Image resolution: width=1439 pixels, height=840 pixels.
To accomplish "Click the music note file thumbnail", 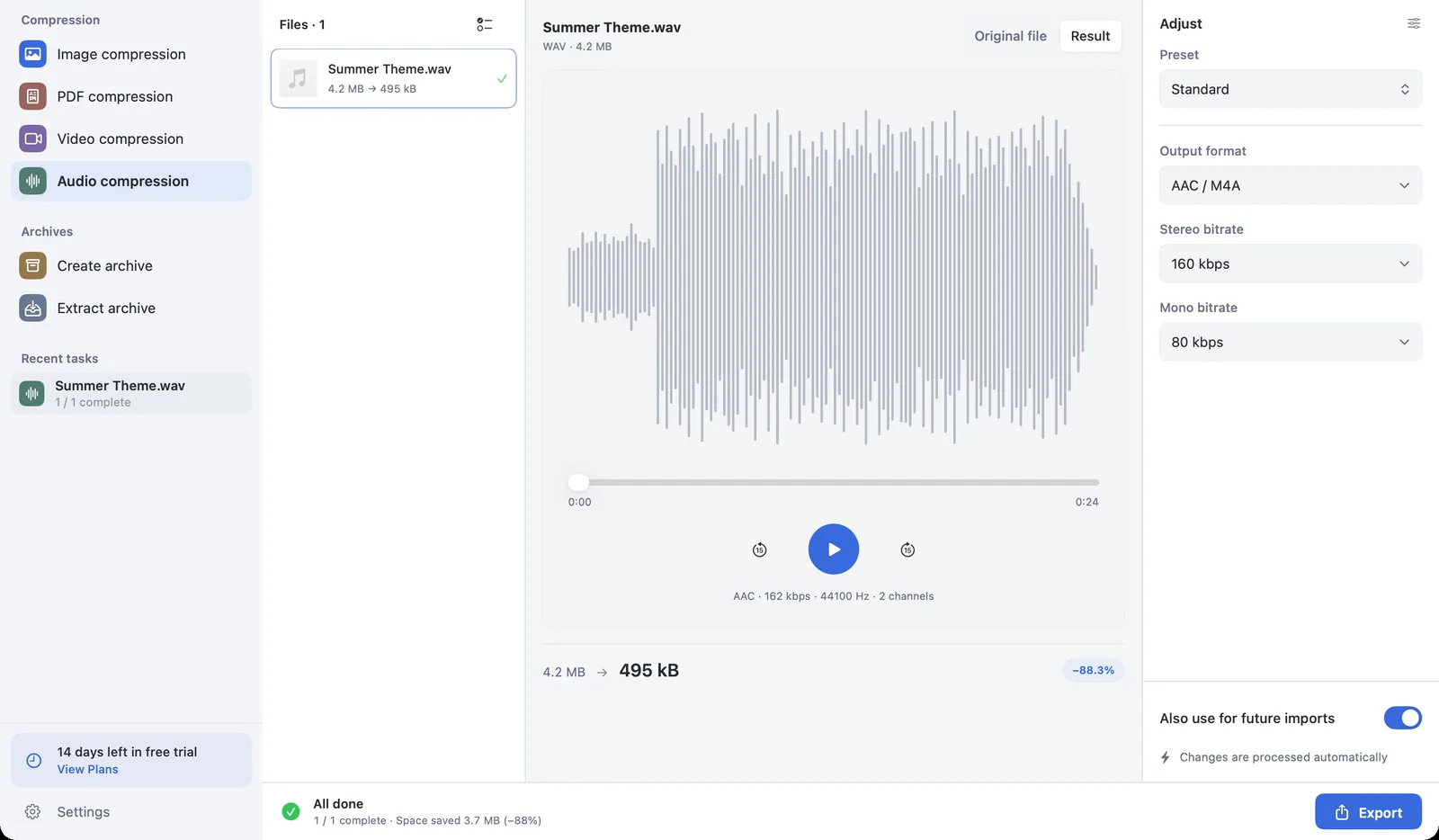I will (298, 78).
